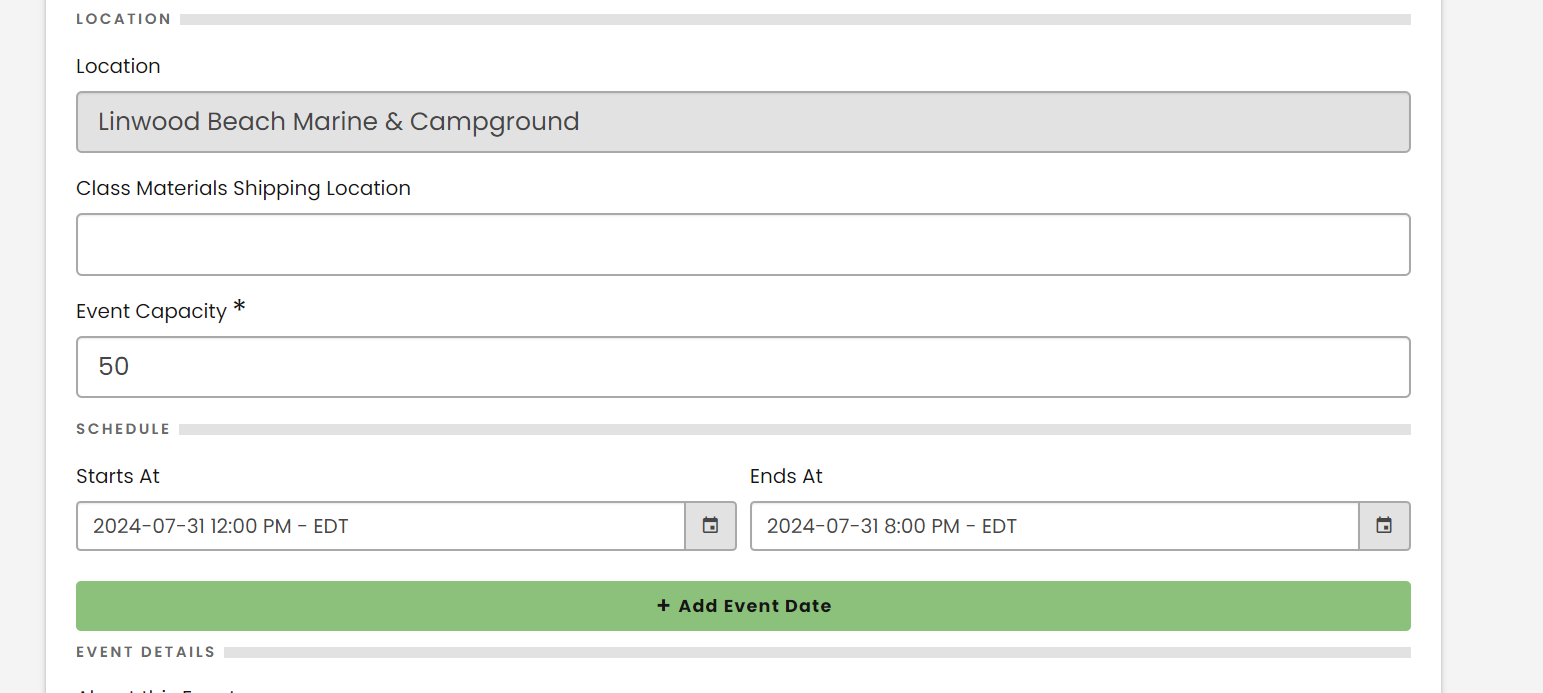The height and width of the screenshot is (693, 1543).
Task: Click the Location field label above the gray box
Action: pos(118,66)
